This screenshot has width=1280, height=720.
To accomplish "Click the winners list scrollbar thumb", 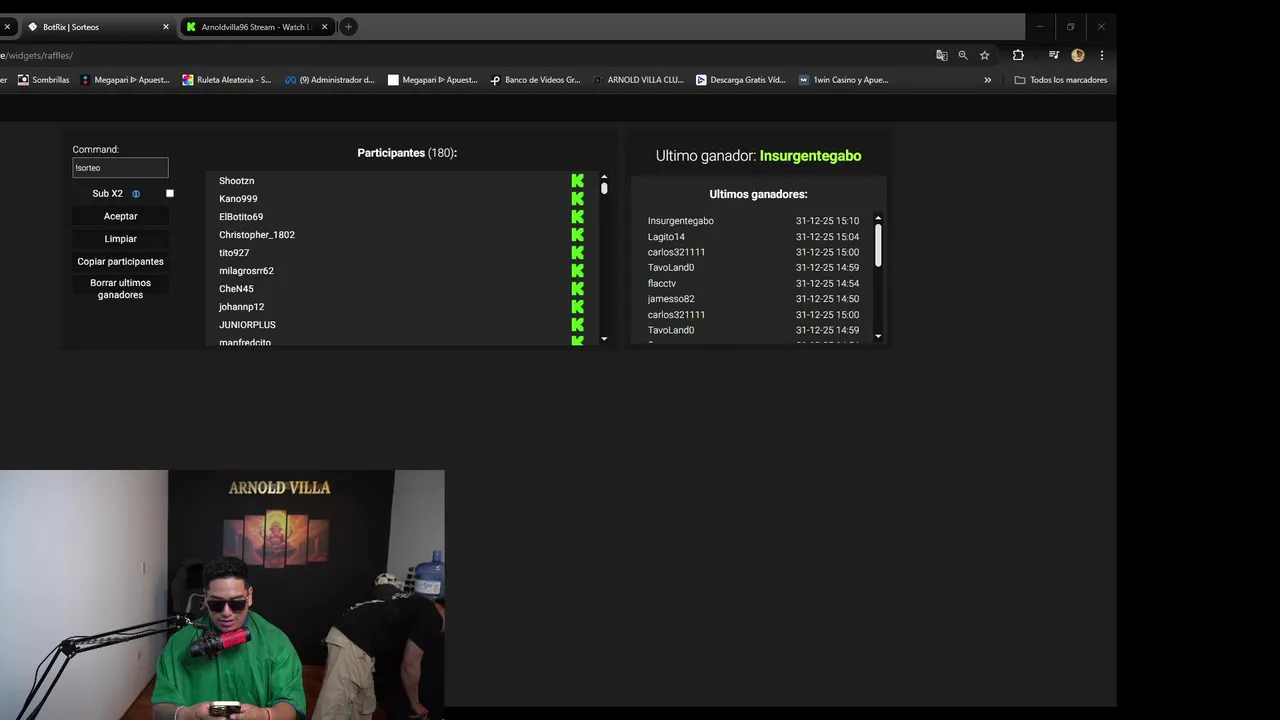I will pos(878,245).
